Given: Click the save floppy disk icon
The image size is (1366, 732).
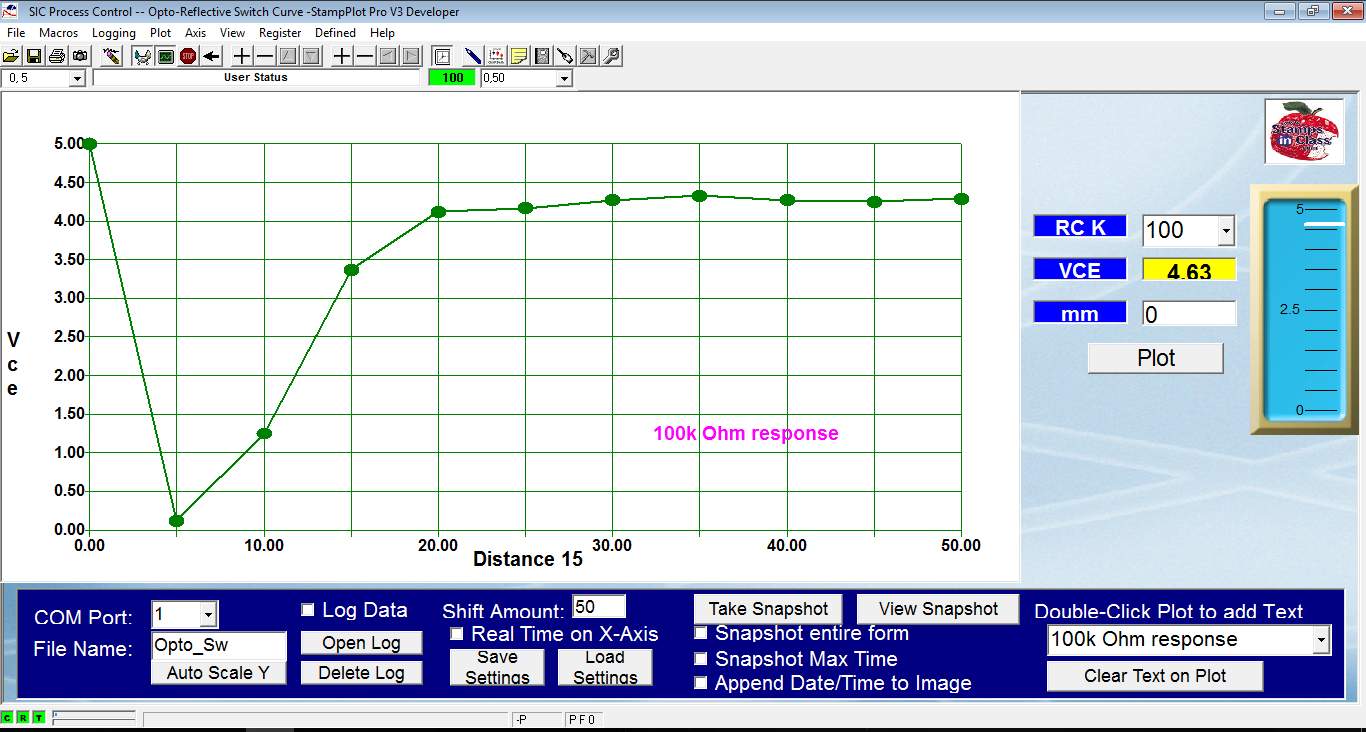Looking at the screenshot, I should [34, 56].
